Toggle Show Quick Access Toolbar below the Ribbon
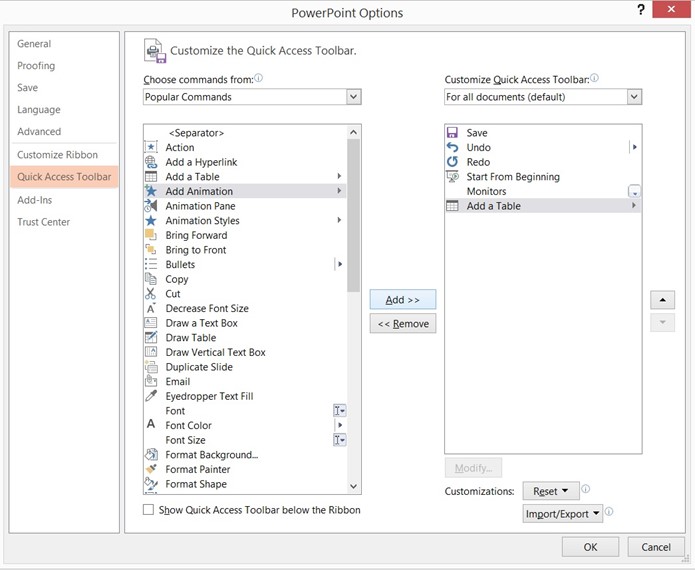695x570 pixels. pos(148,509)
